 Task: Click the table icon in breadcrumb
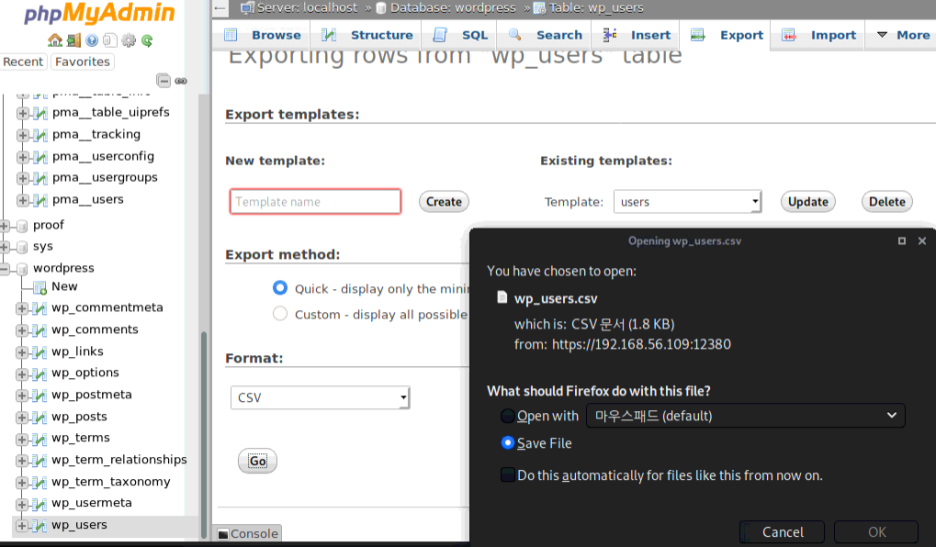[x=540, y=8]
